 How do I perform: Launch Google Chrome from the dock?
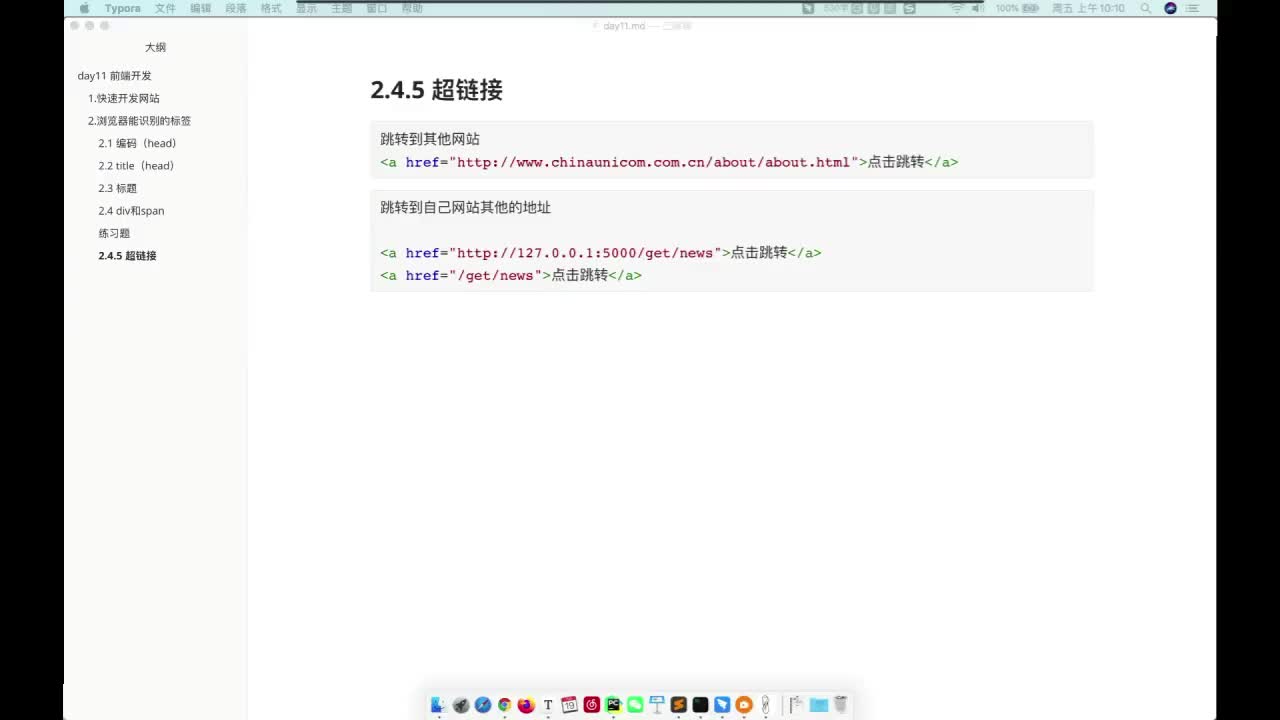coord(505,705)
